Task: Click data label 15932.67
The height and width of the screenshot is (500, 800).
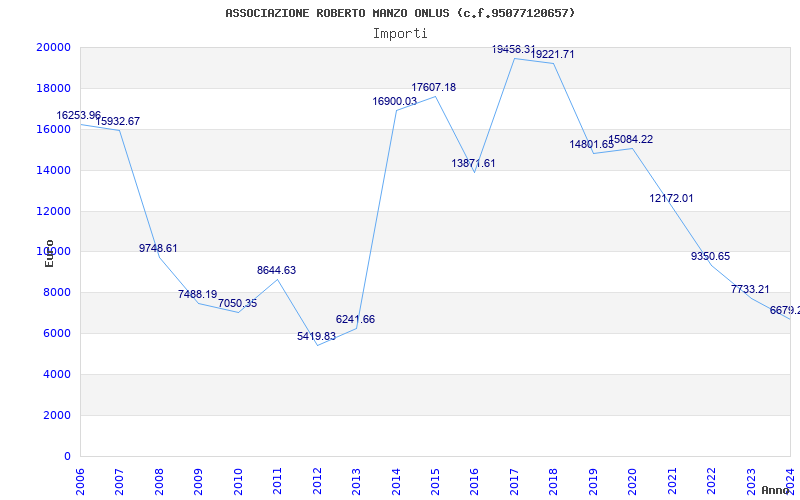Action: click(x=117, y=121)
